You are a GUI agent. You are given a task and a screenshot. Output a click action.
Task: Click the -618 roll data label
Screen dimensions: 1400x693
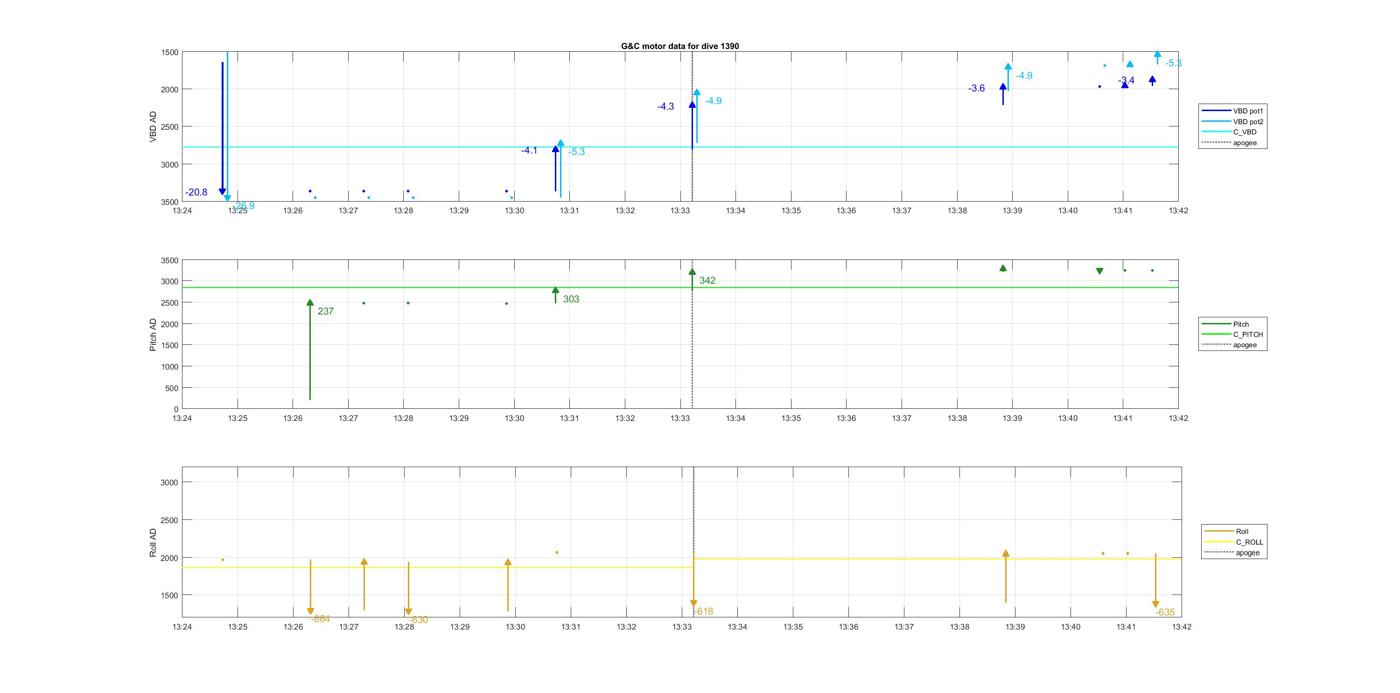pos(704,612)
